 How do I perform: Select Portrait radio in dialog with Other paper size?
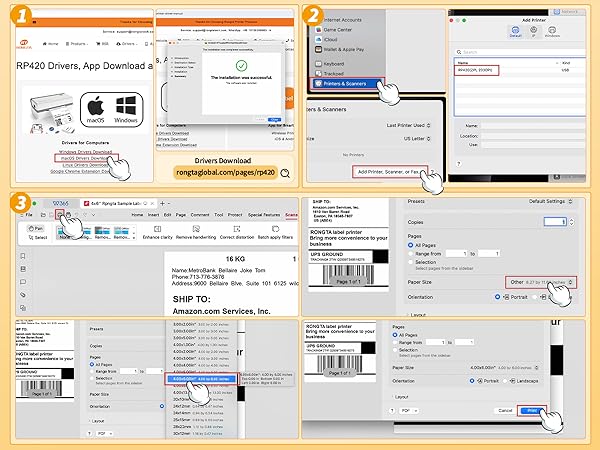point(497,297)
